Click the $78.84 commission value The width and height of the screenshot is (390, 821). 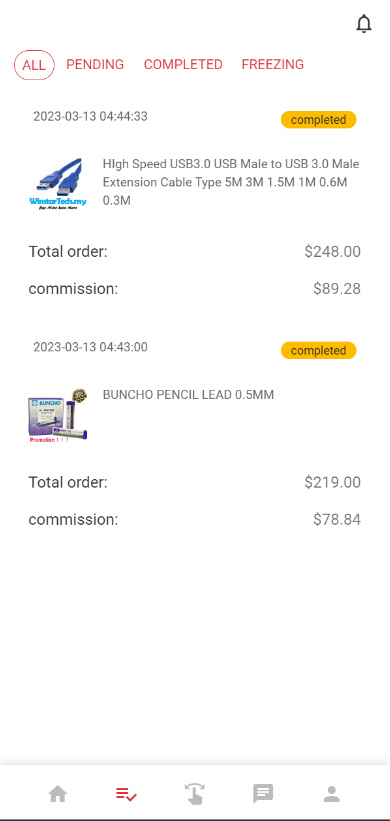tap(337, 520)
